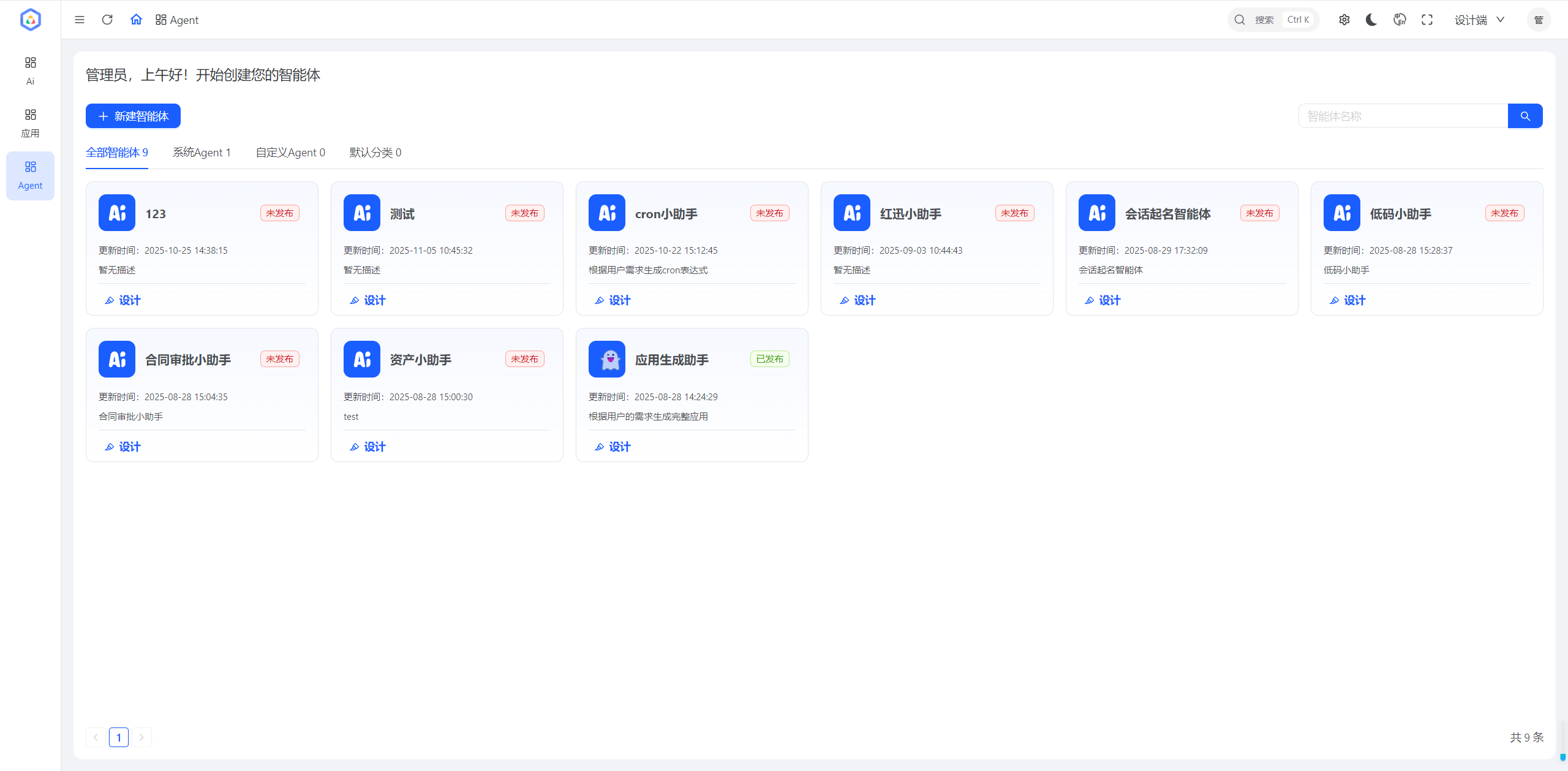Click 新建智能体 button

tap(133, 116)
